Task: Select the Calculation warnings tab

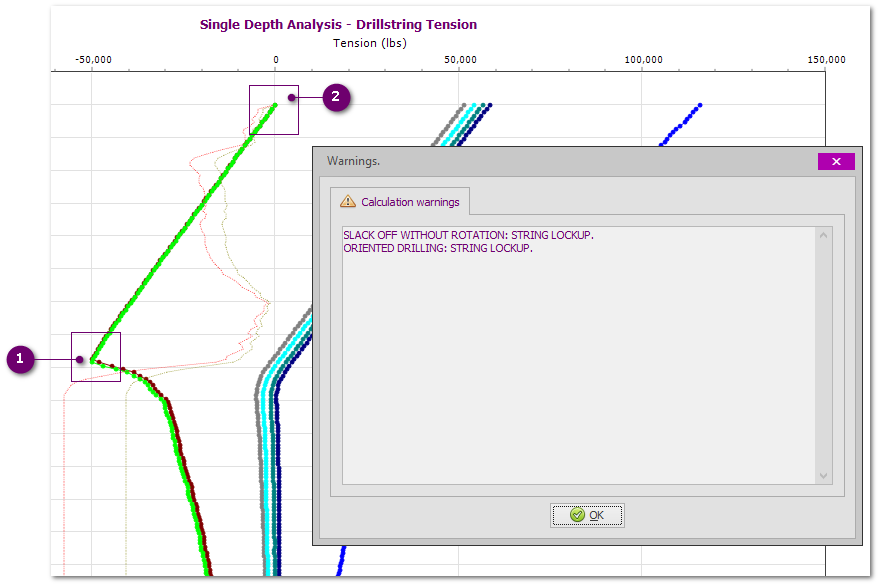Action: point(400,201)
